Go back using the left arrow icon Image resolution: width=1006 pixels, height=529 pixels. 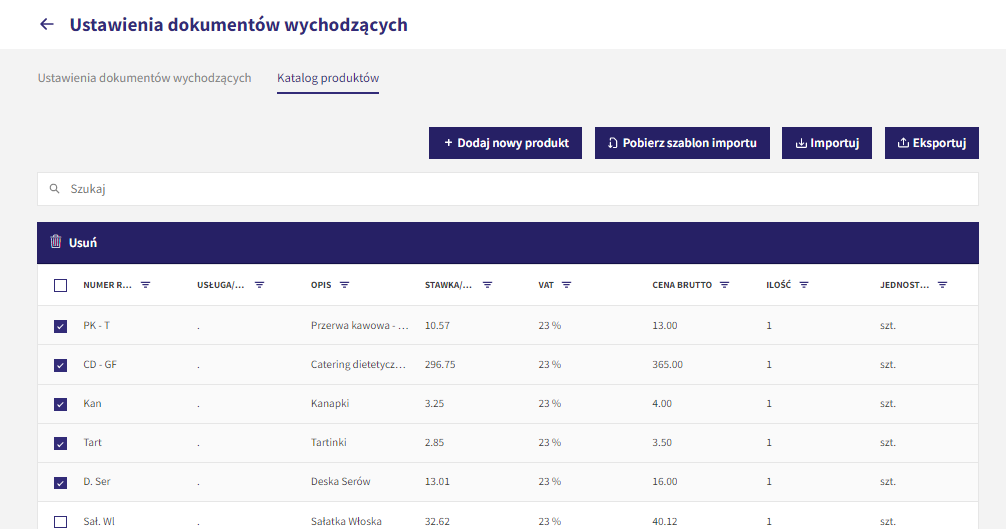(46, 24)
